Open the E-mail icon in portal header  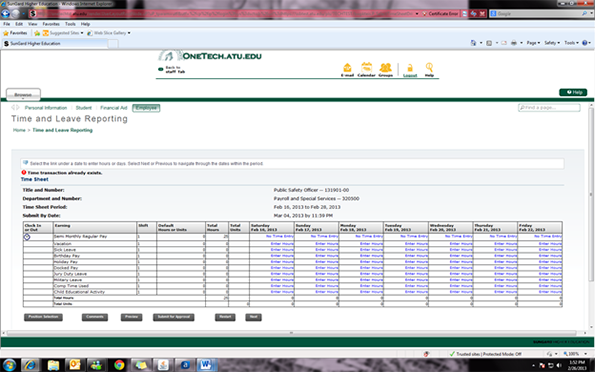[347, 68]
